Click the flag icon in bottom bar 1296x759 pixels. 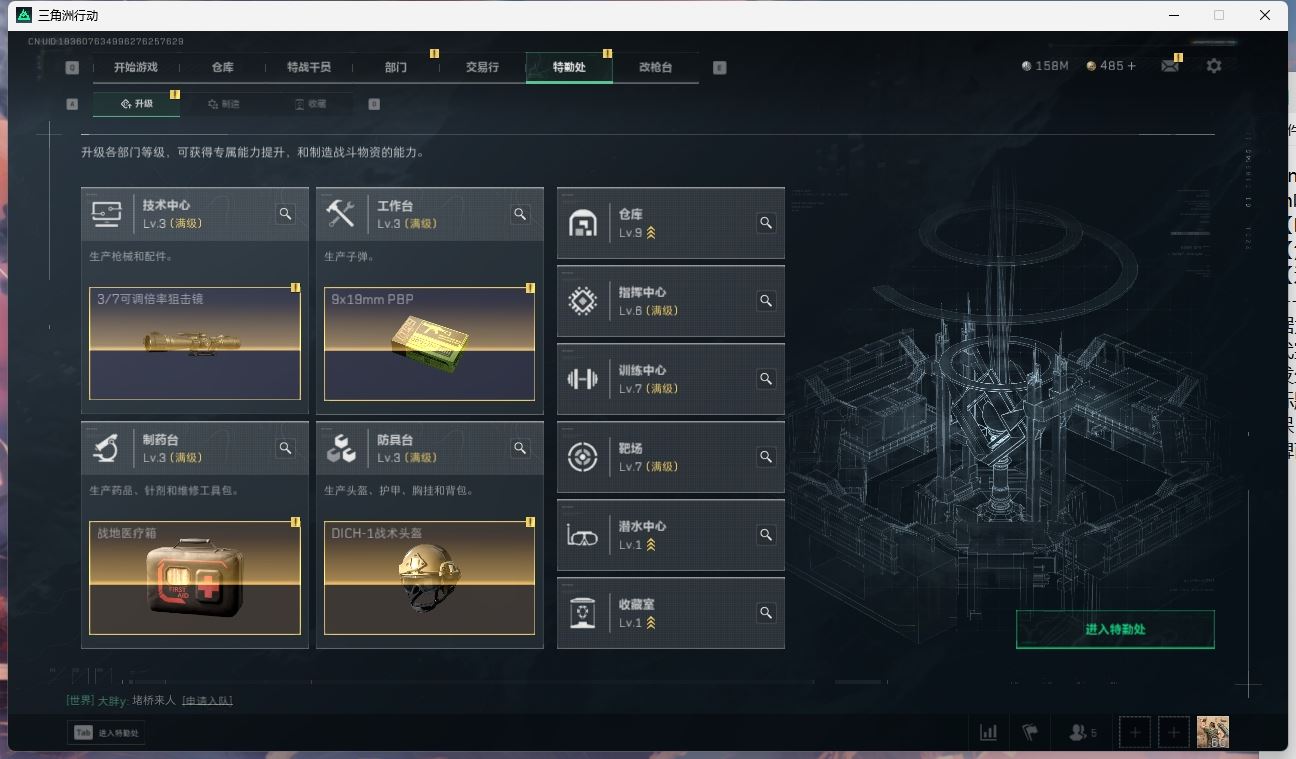coord(1030,732)
